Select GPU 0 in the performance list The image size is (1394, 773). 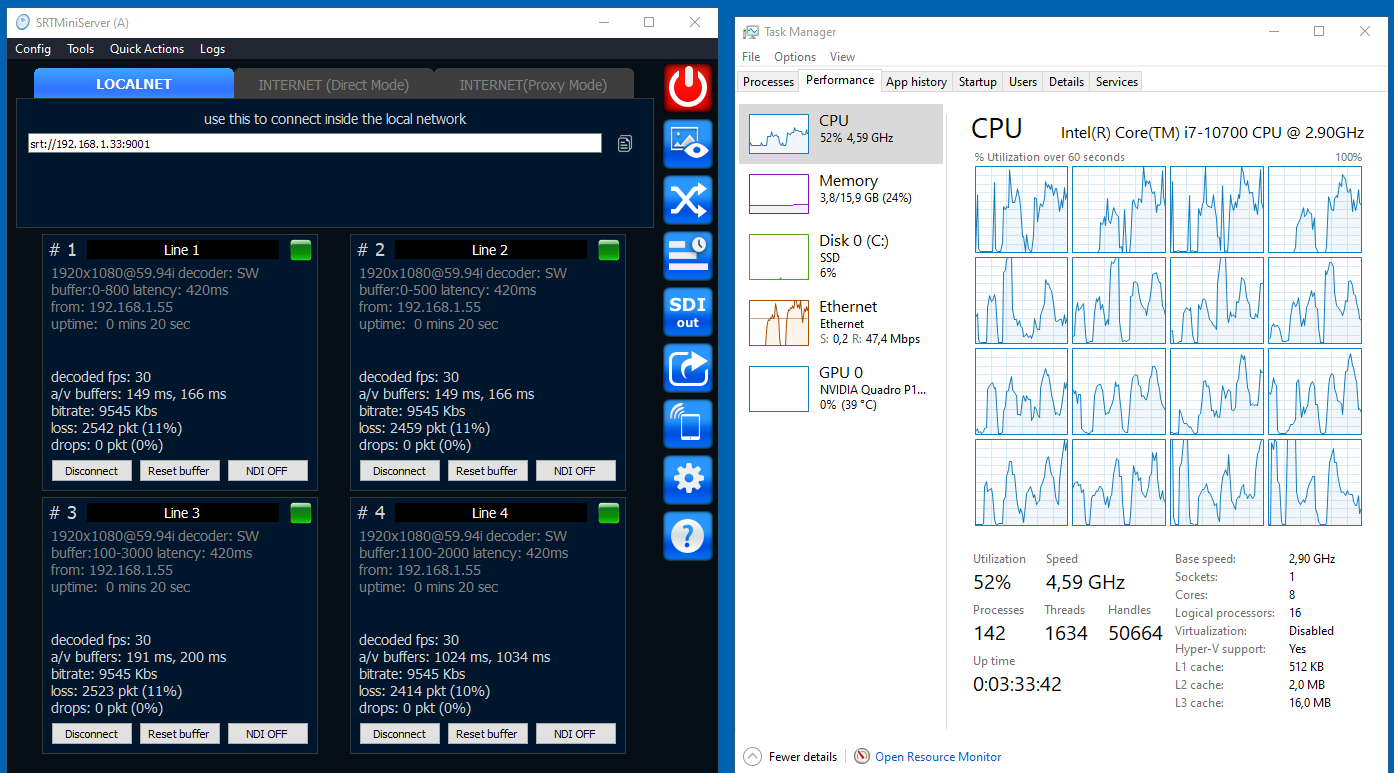pos(841,388)
